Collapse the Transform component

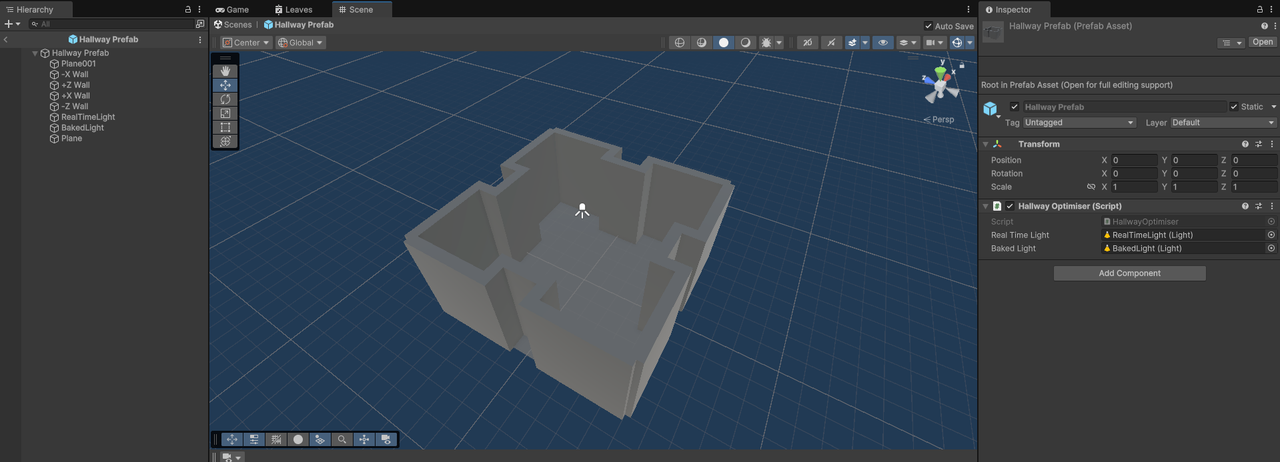point(986,144)
